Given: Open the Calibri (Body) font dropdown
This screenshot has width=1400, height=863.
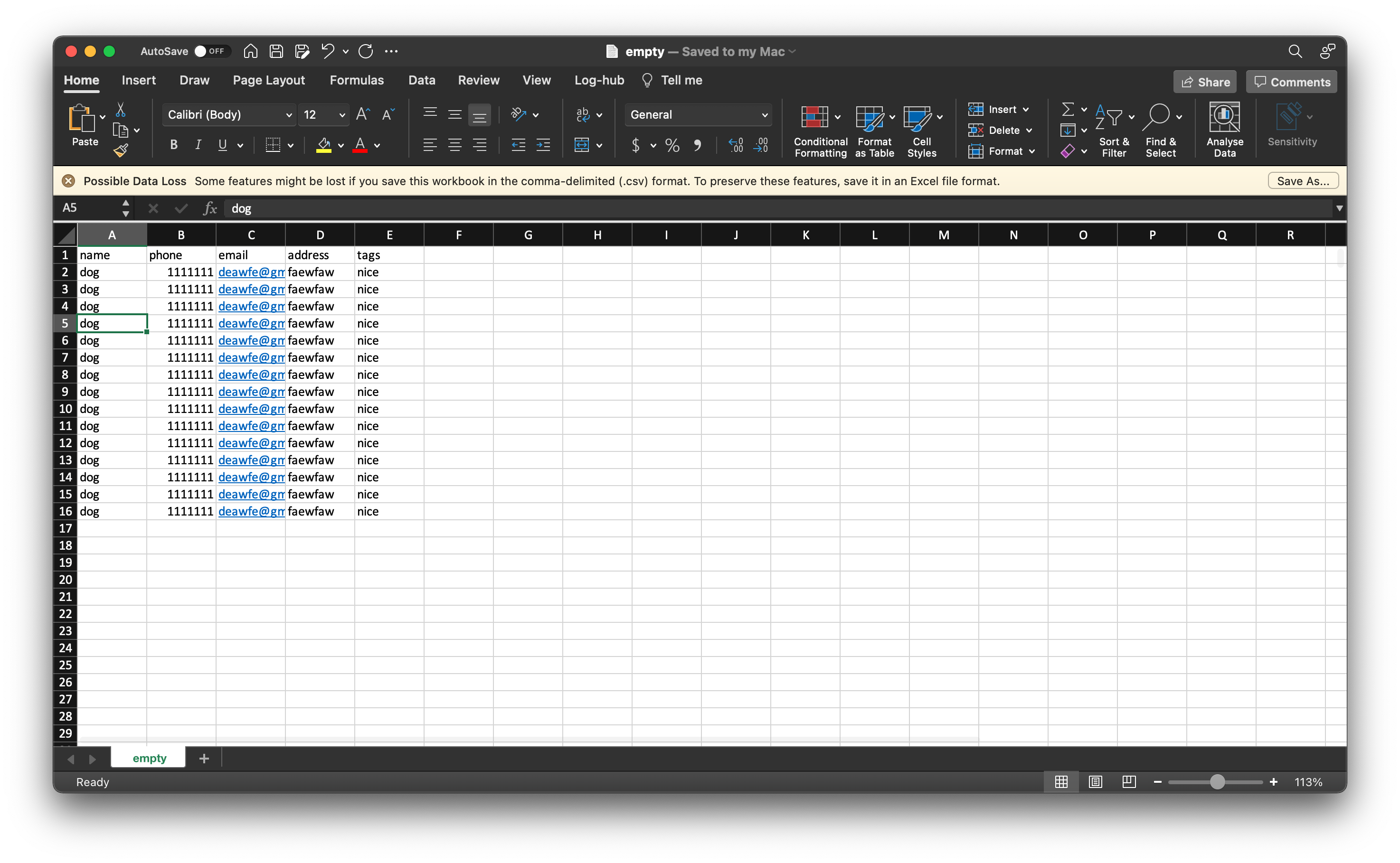Looking at the screenshot, I should 289,115.
